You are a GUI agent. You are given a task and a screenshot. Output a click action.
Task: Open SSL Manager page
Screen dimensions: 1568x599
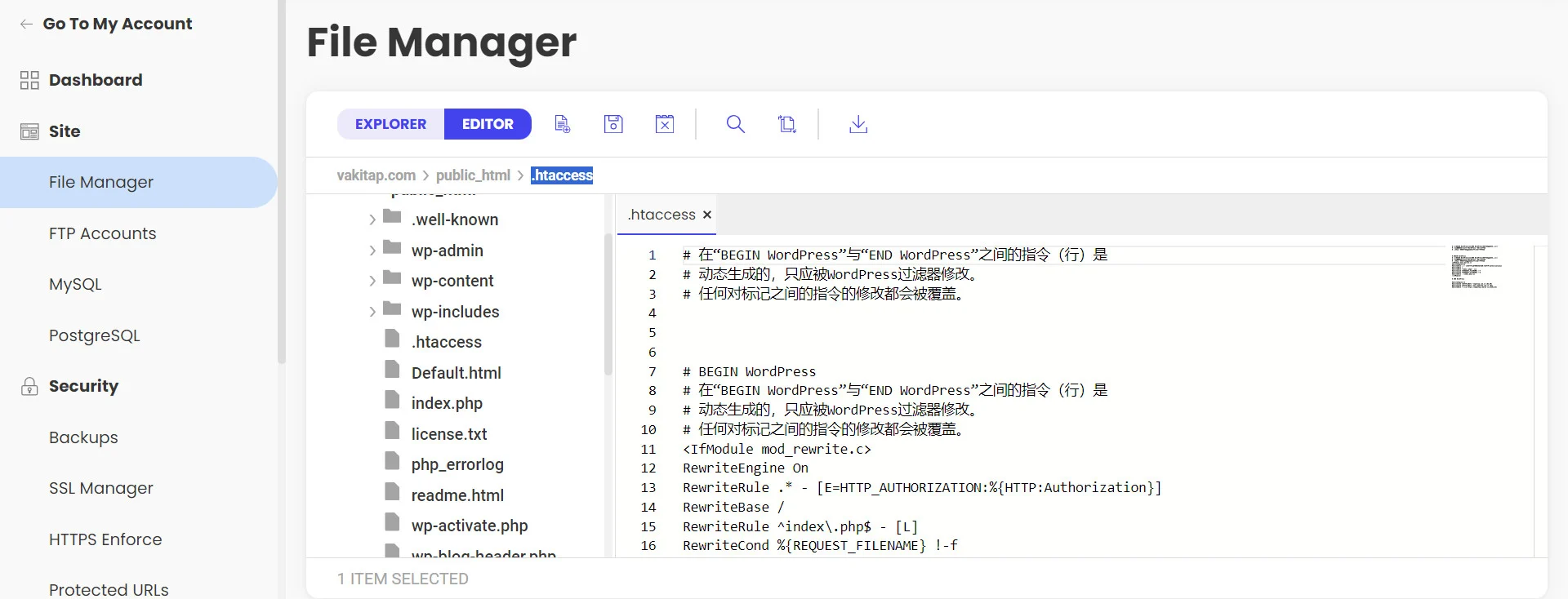[100, 488]
